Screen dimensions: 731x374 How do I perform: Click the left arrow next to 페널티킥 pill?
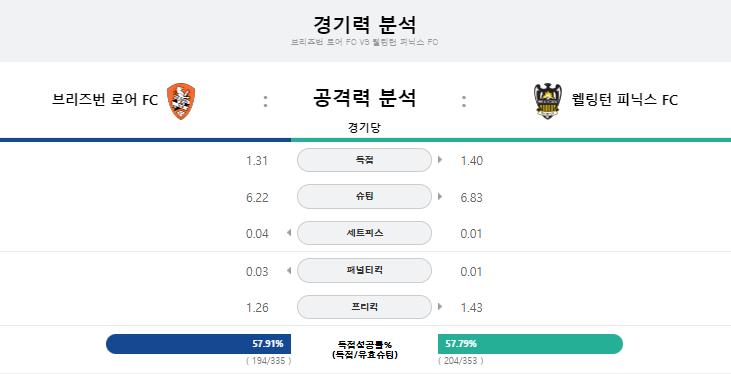click(x=289, y=270)
